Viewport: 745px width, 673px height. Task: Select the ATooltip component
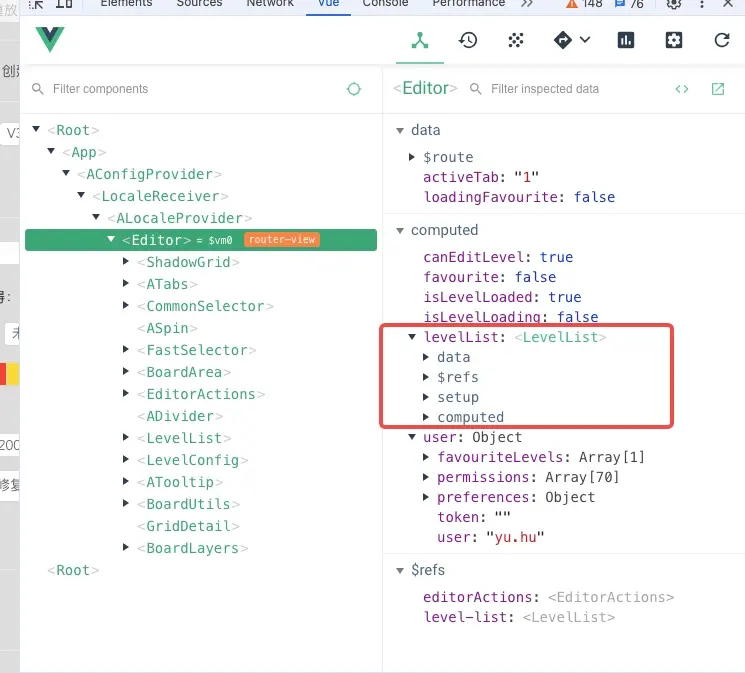pos(180,482)
